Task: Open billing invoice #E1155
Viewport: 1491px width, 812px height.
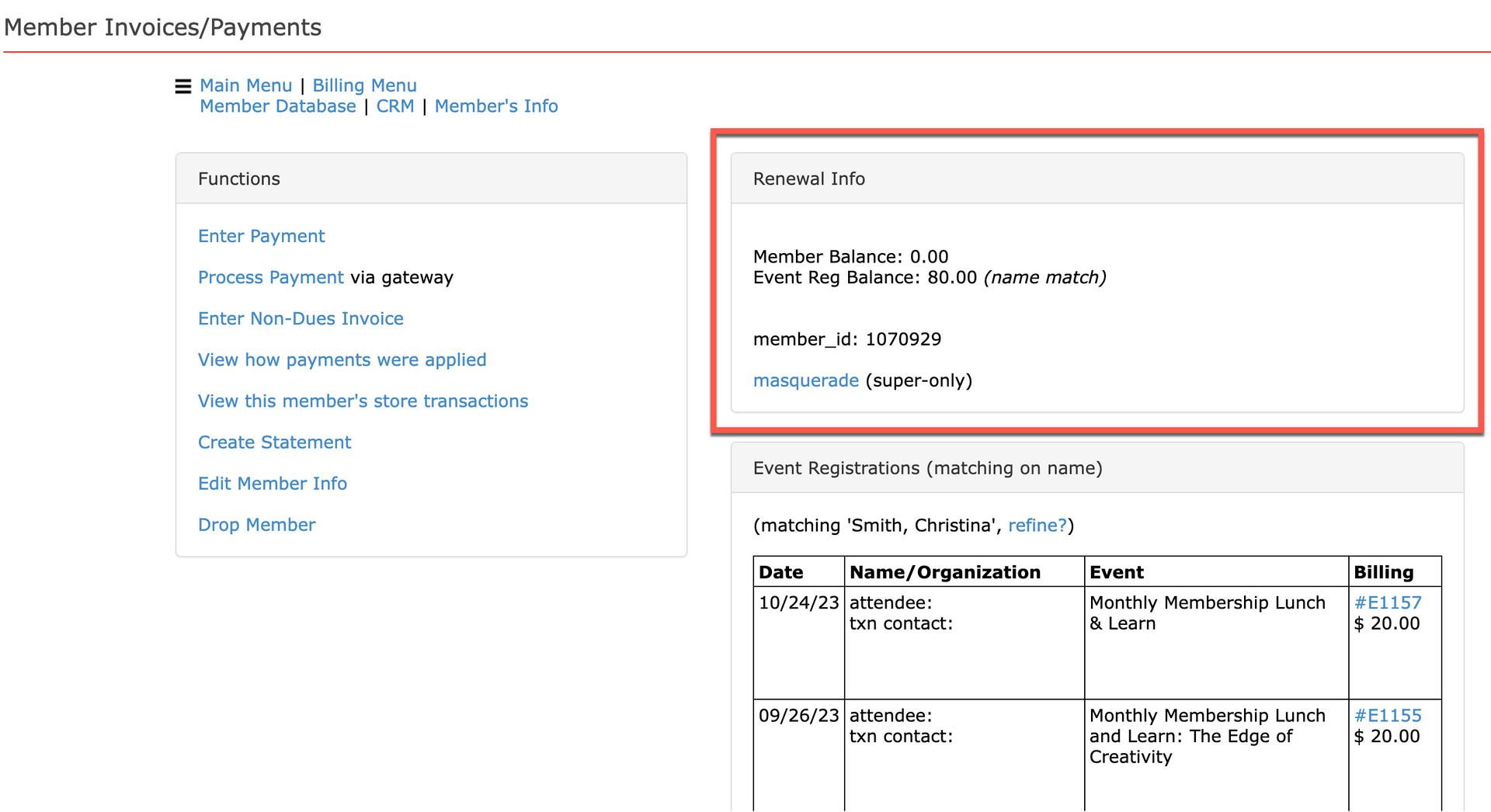Action: pos(1388,715)
